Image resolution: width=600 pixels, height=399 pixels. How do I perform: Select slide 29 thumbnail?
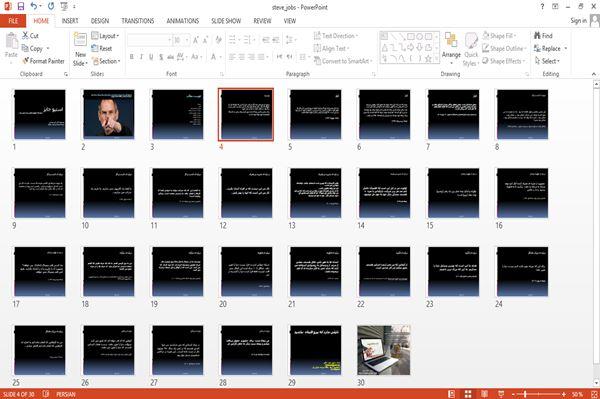[315, 350]
